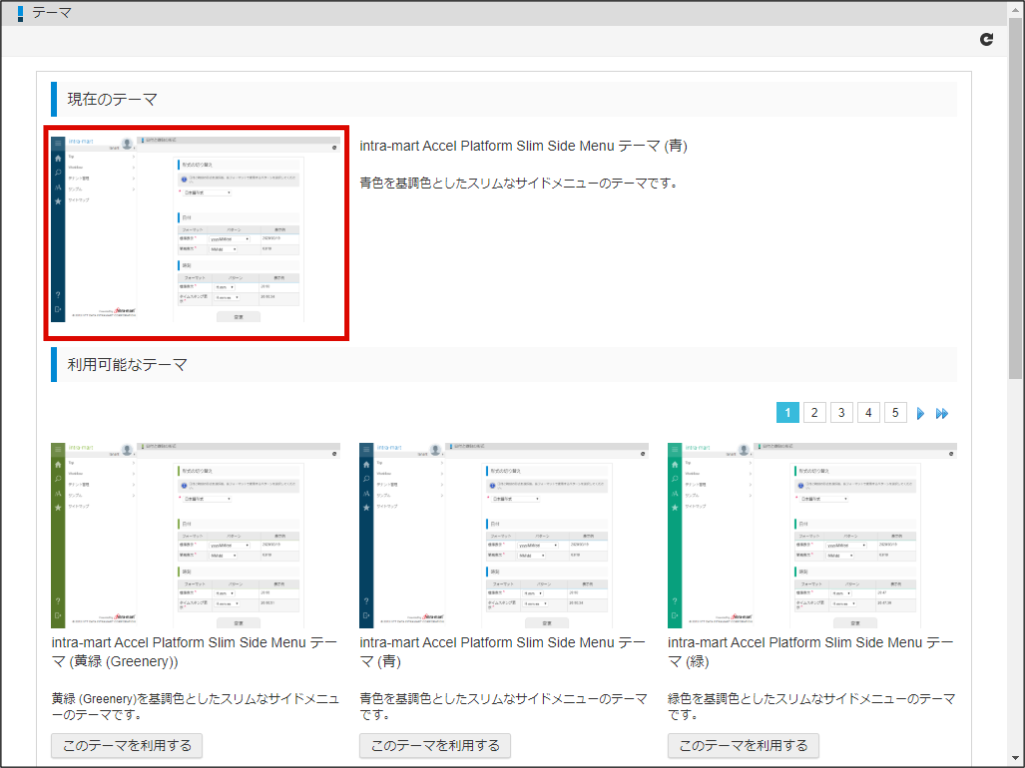Switch to page 3 of themes
The image size is (1025, 768).
842,413
